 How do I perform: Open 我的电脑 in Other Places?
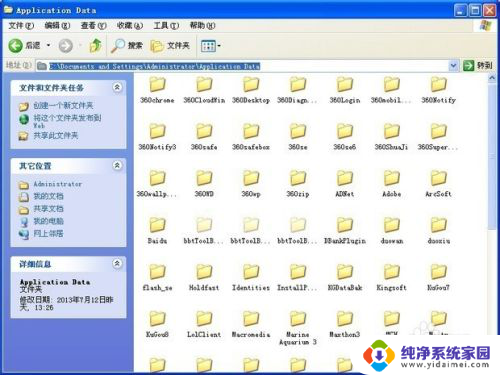[x=48, y=221]
